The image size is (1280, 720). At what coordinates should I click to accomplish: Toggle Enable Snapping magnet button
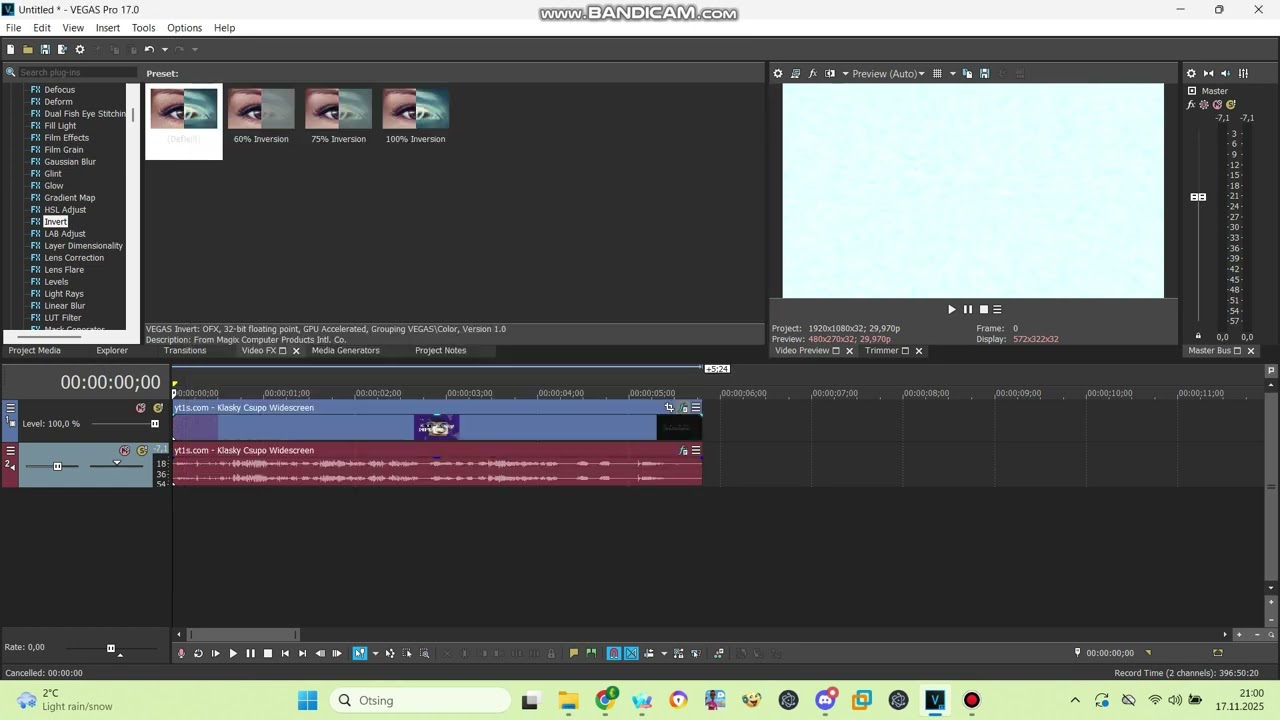pos(614,653)
